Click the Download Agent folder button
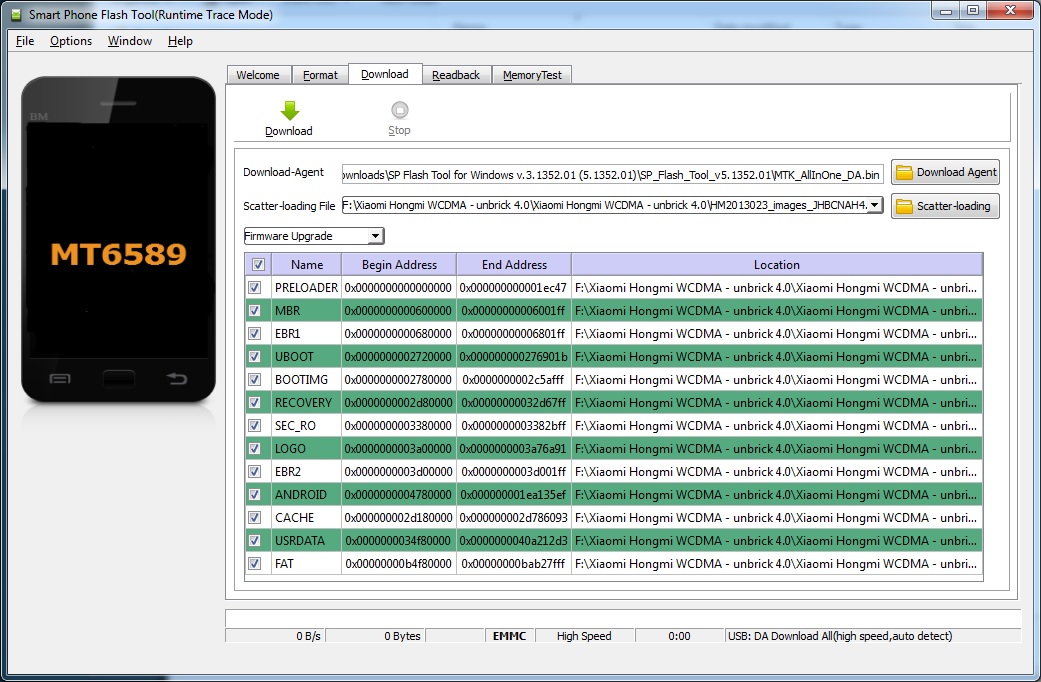 pyautogui.click(x=945, y=172)
